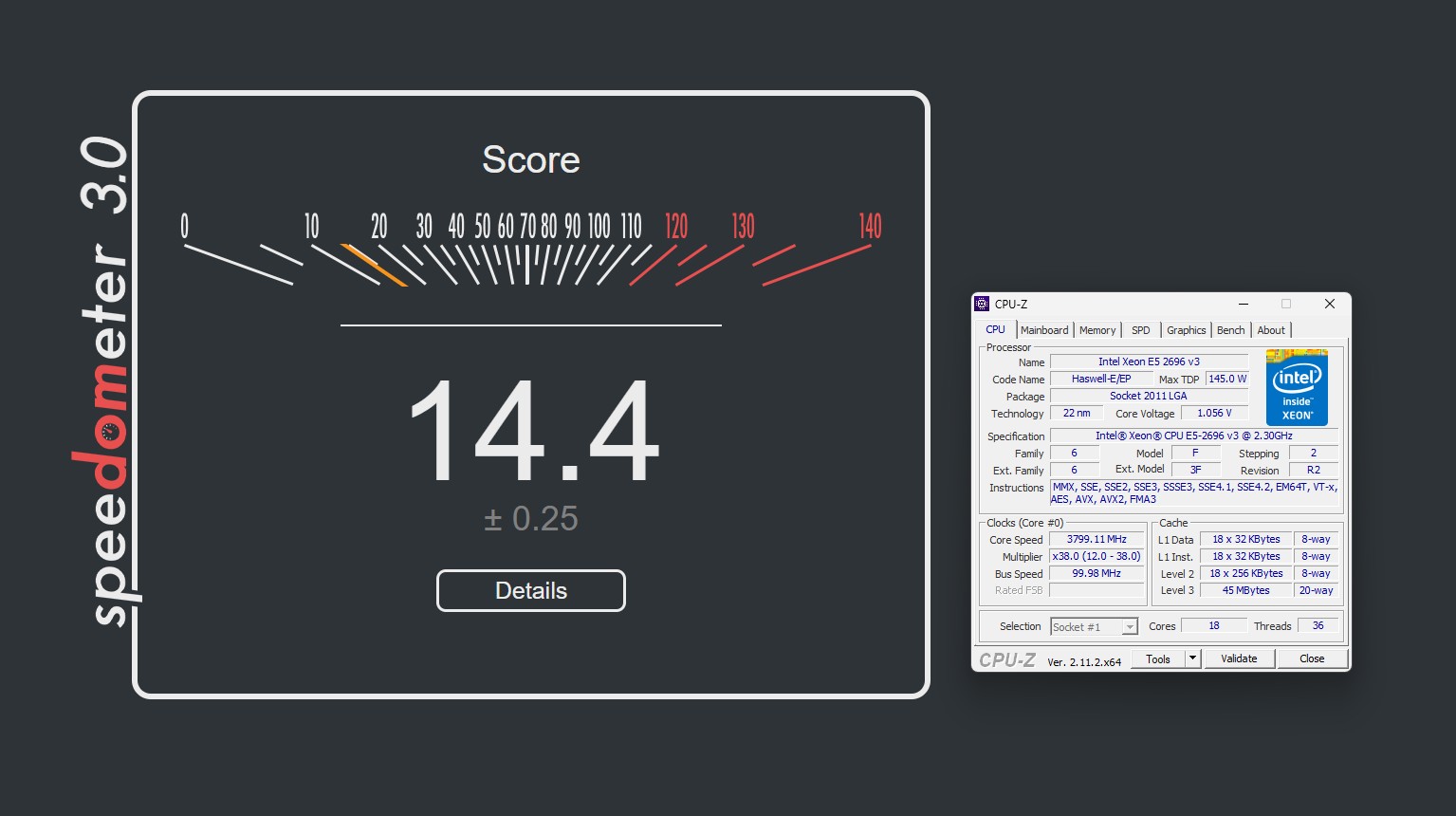Click the Revision value R2
The width and height of the screenshot is (1456, 816).
pos(1314,470)
